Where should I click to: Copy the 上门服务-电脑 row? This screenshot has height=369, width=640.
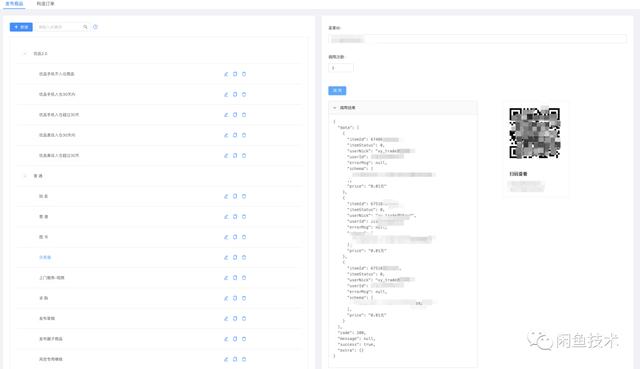[235, 278]
